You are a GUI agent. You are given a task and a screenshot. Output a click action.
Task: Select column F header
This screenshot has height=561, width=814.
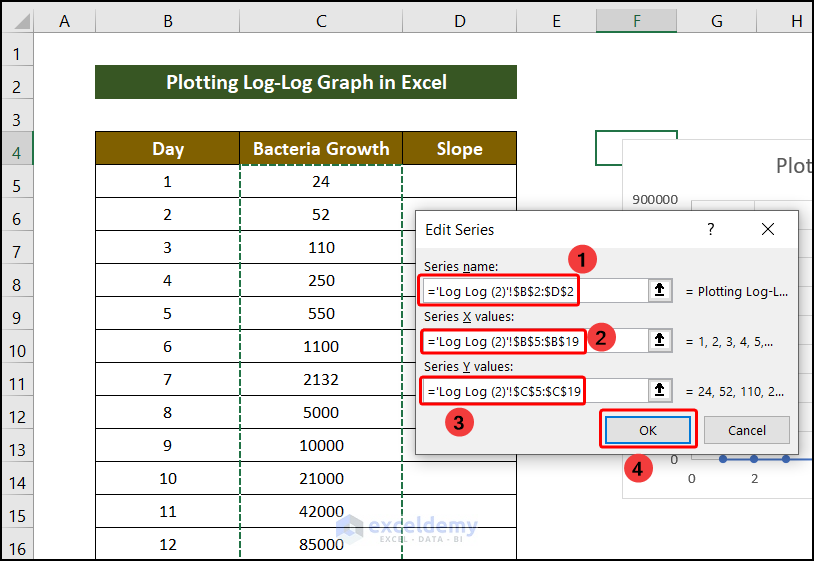636,20
